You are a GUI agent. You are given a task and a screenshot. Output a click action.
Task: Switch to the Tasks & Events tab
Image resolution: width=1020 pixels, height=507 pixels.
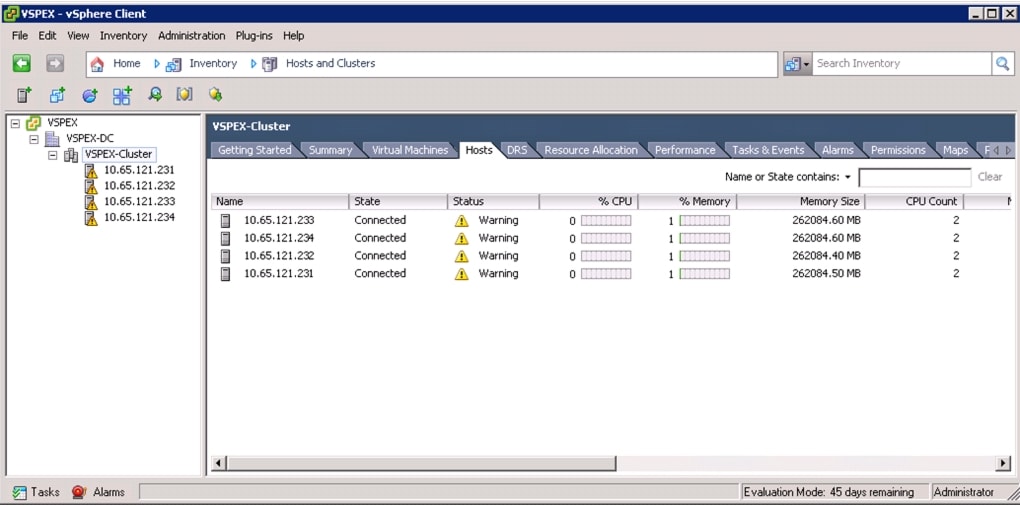pyautogui.click(x=768, y=150)
